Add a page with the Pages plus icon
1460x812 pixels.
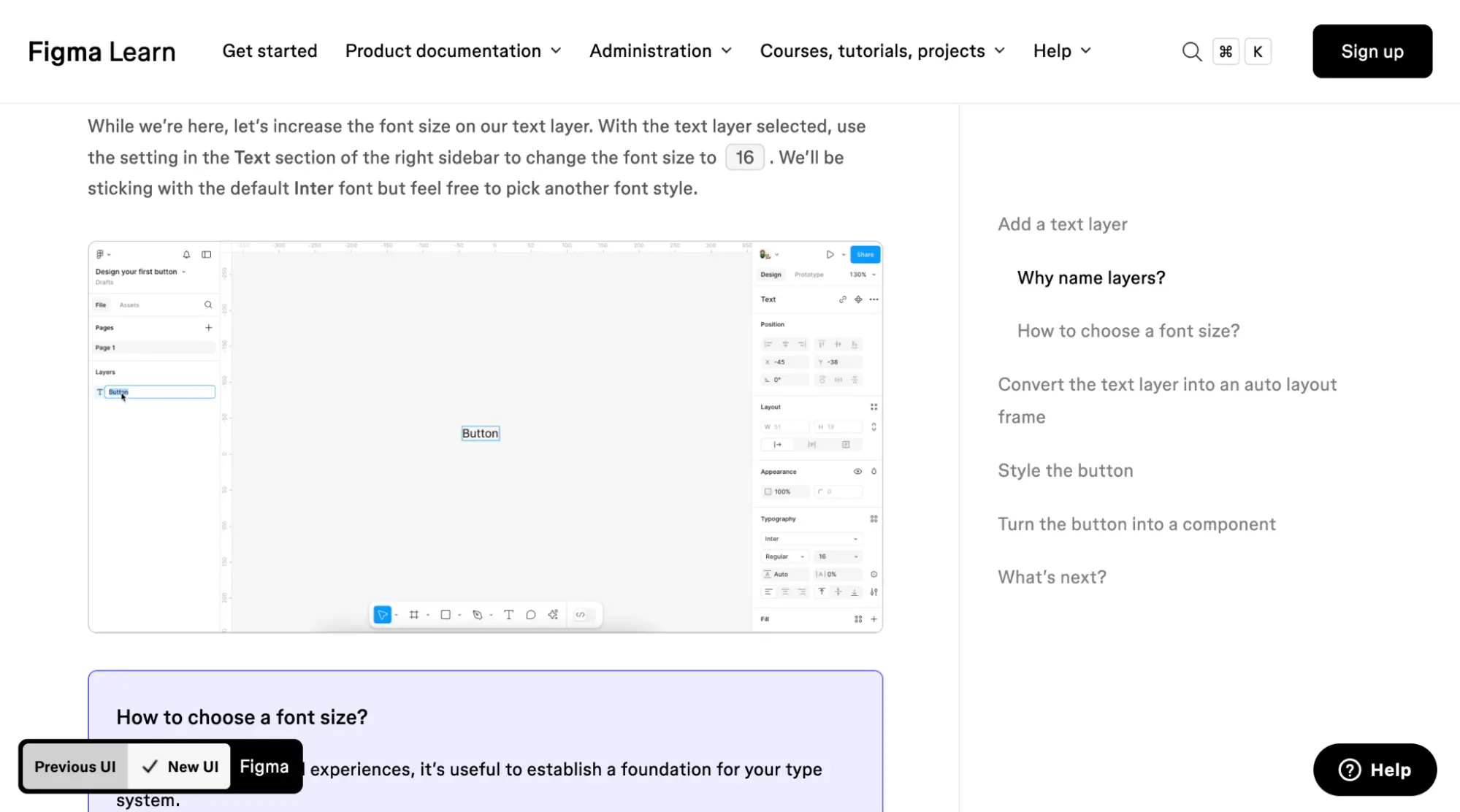pyautogui.click(x=208, y=328)
